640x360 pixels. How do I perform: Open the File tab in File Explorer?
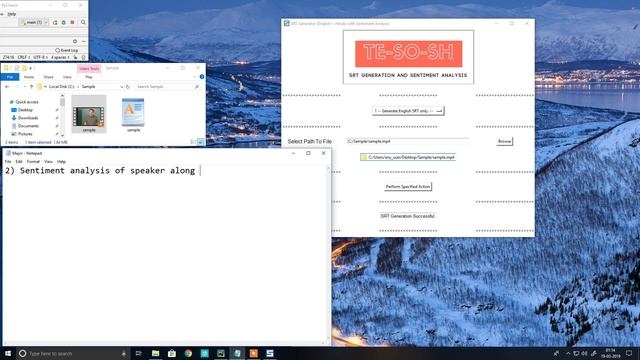pyautogui.click(x=10, y=77)
